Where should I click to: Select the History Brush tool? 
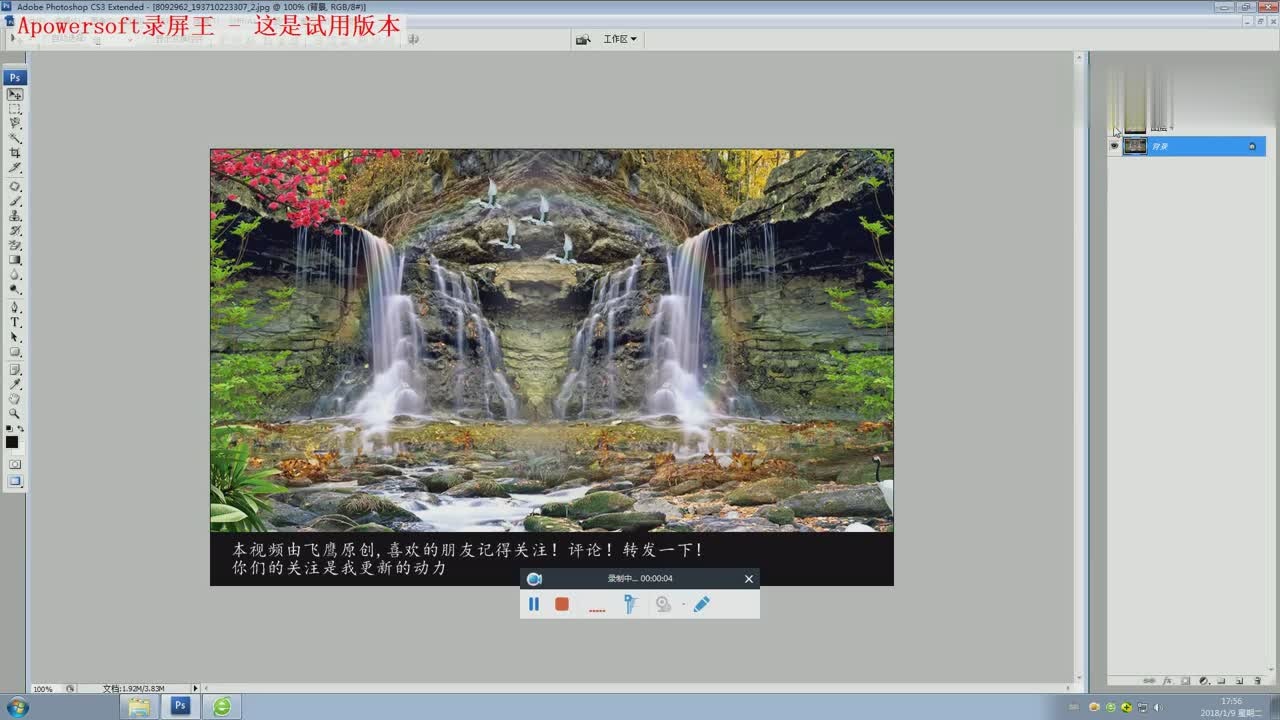(x=15, y=230)
